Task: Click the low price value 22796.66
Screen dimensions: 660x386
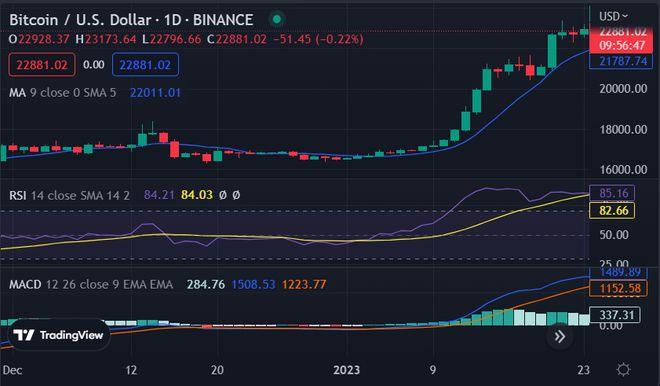Action: coord(176,40)
